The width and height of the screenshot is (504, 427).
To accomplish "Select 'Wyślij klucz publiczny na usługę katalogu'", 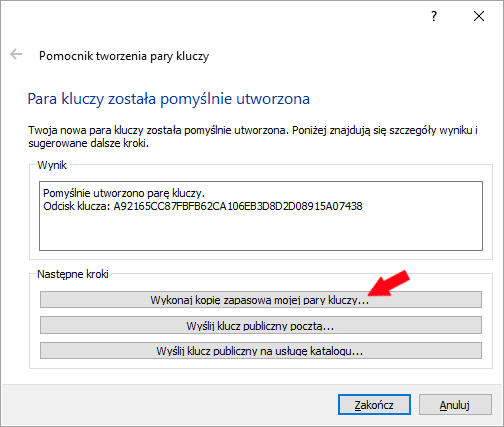I will click(x=261, y=351).
